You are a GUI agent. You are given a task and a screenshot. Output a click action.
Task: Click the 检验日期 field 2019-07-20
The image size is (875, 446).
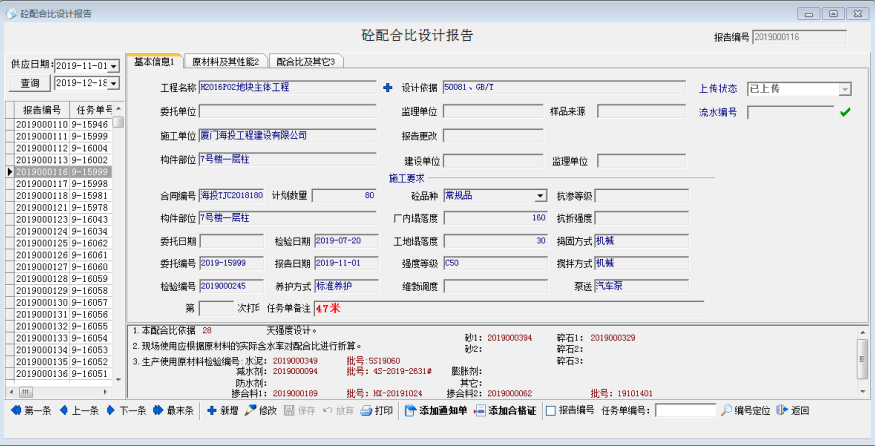347,241
